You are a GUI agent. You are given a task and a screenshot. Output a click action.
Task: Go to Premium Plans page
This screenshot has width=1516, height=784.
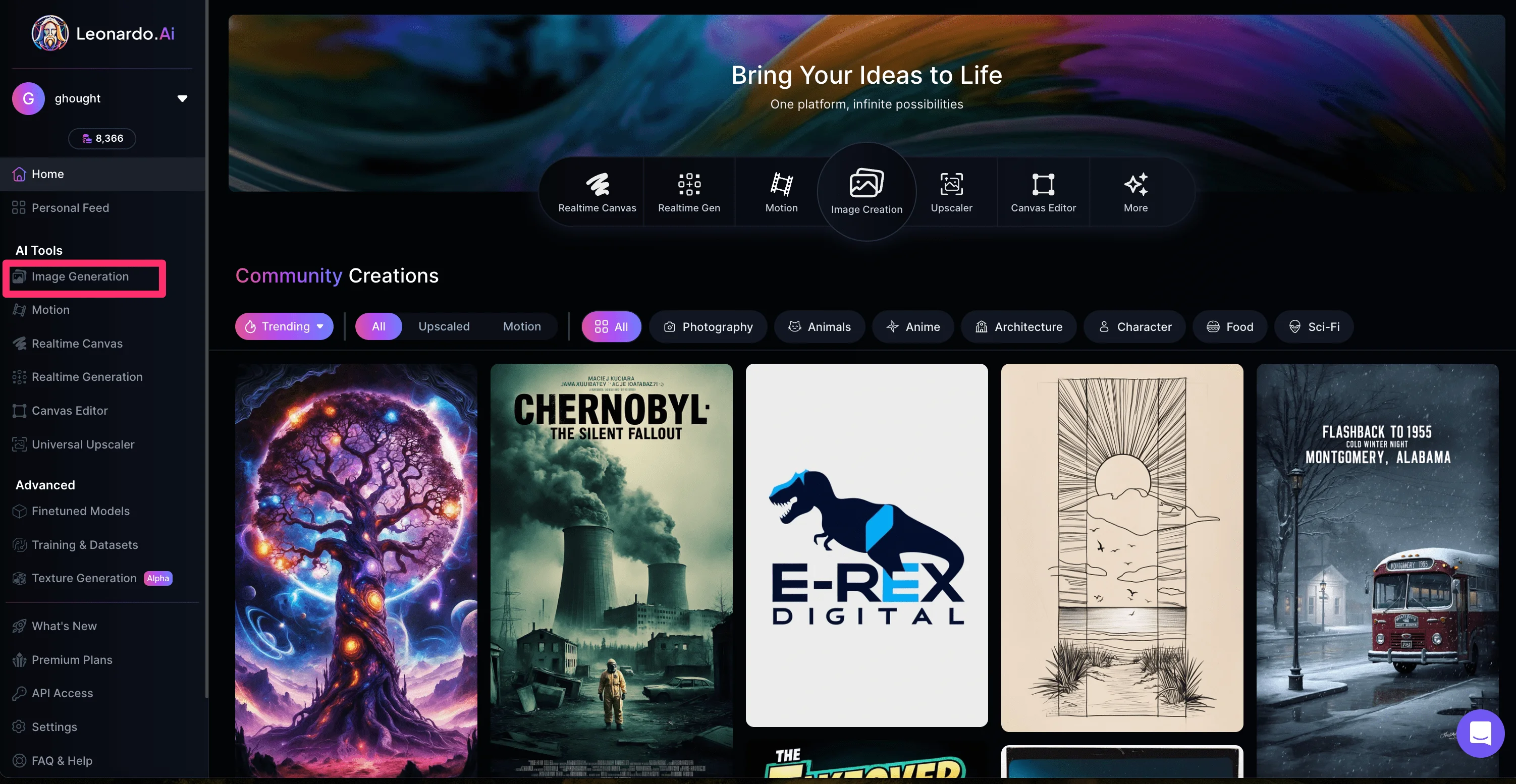72,659
